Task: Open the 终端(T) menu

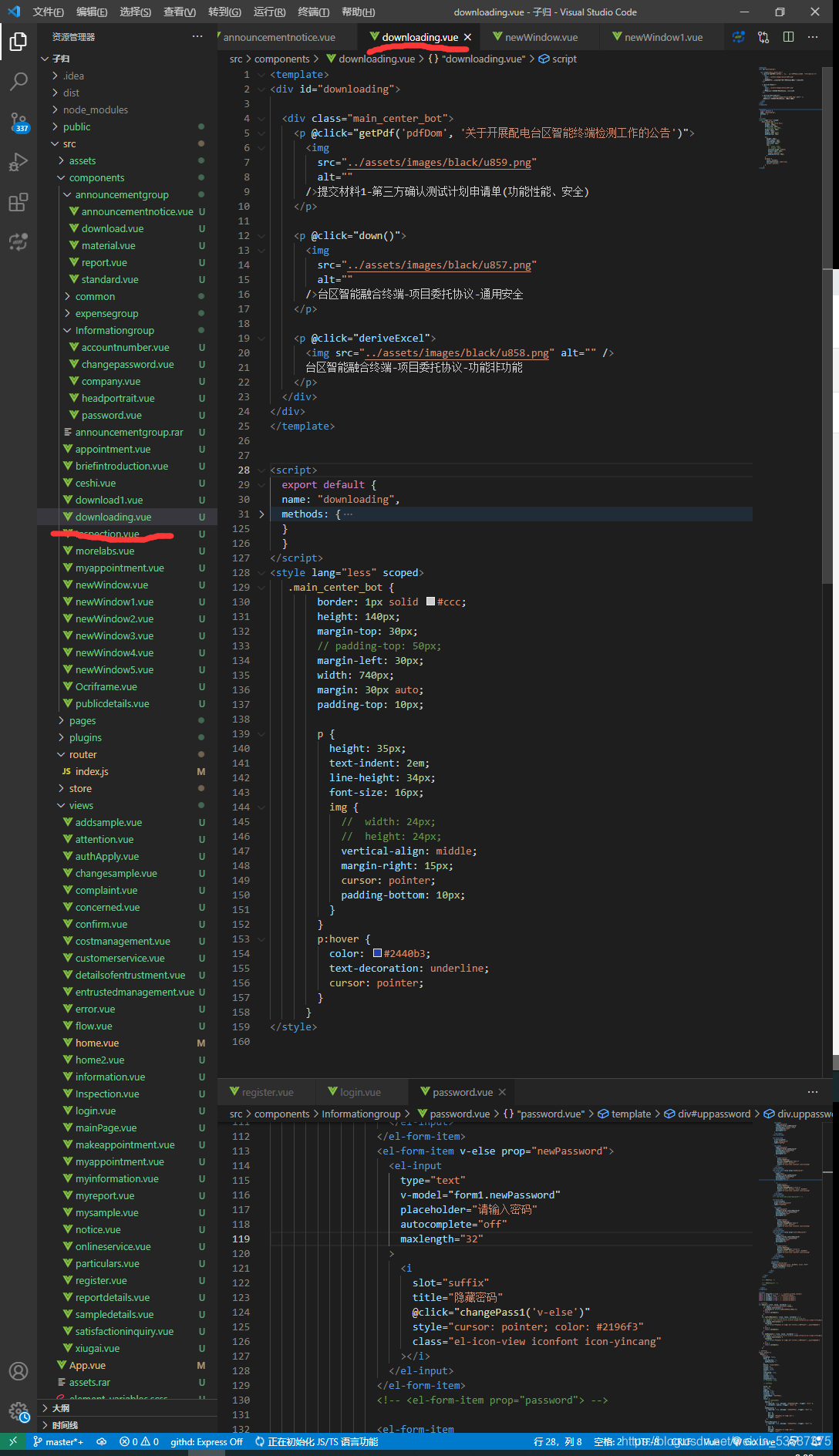Action: tap(314, 12)
